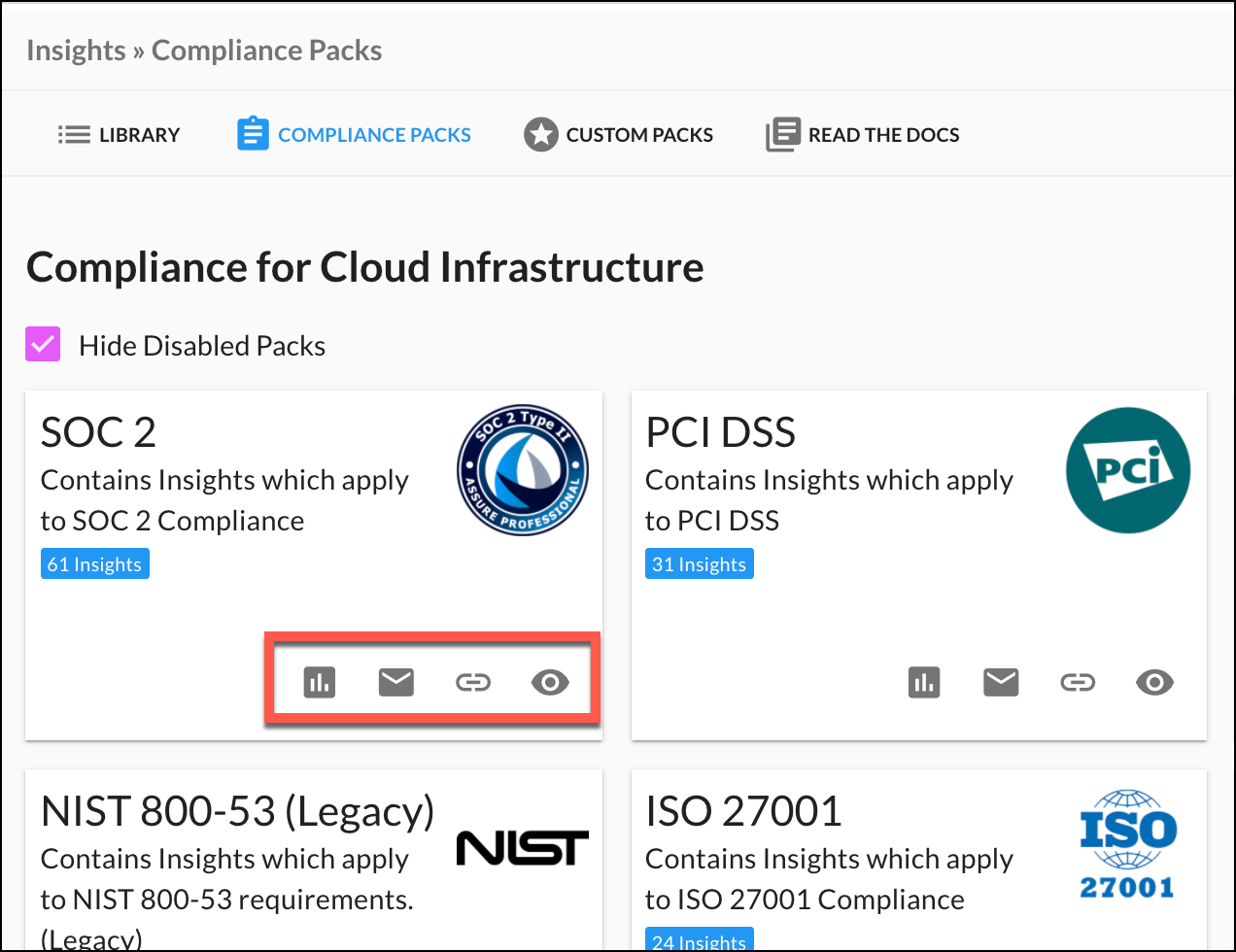Click the SOC 2 pack email envelope icon
The height and width of the screenshot is (952, 1236).
[396, 683]
